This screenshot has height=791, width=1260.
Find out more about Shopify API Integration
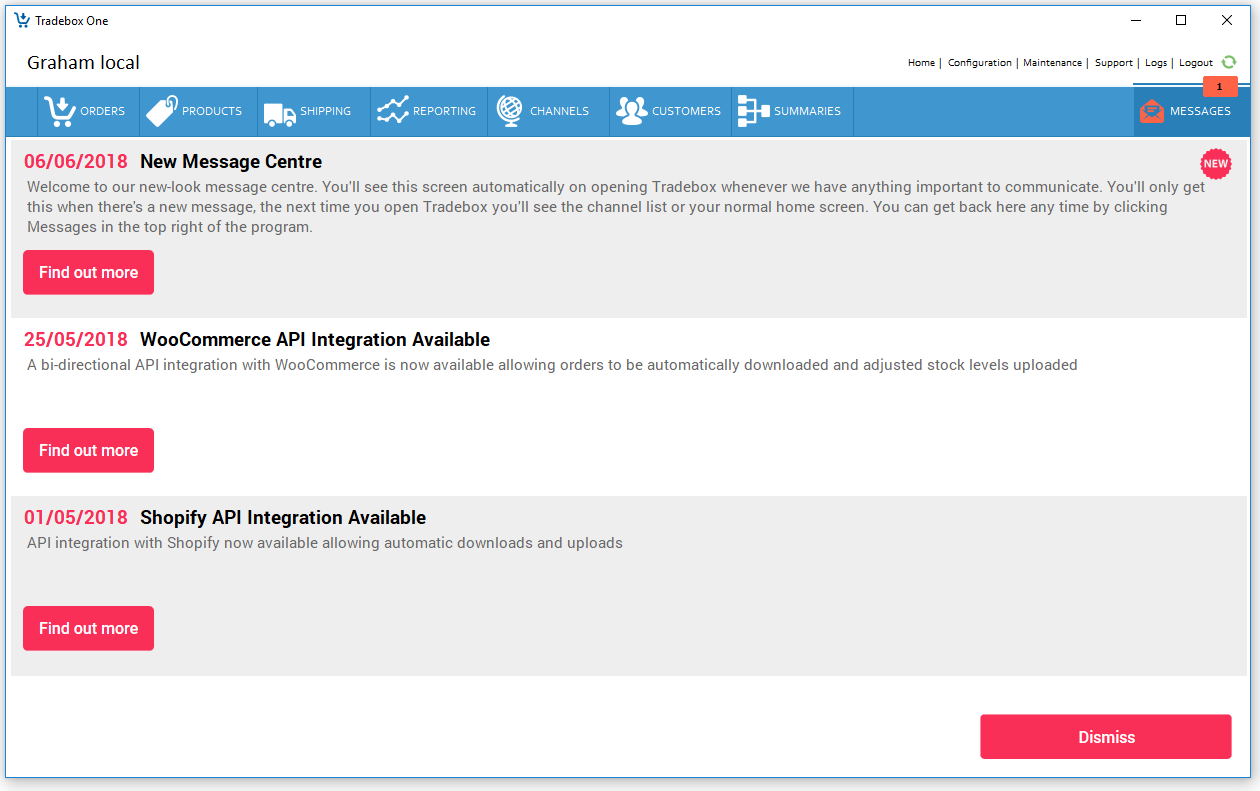point(88,628)
